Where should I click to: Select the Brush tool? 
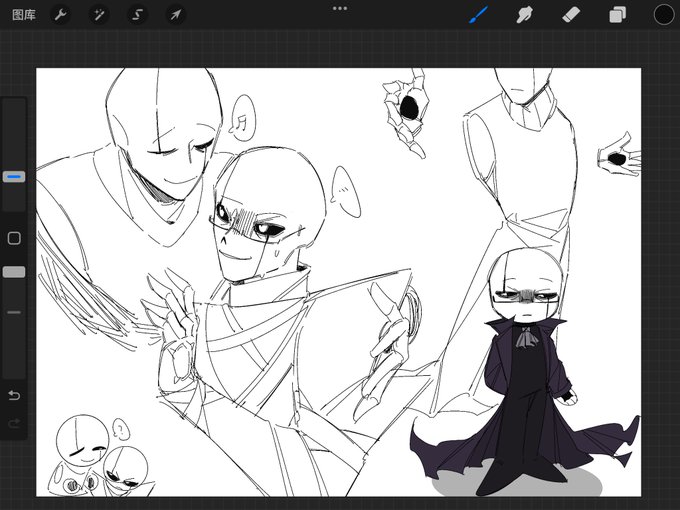[x=479, y=15]
